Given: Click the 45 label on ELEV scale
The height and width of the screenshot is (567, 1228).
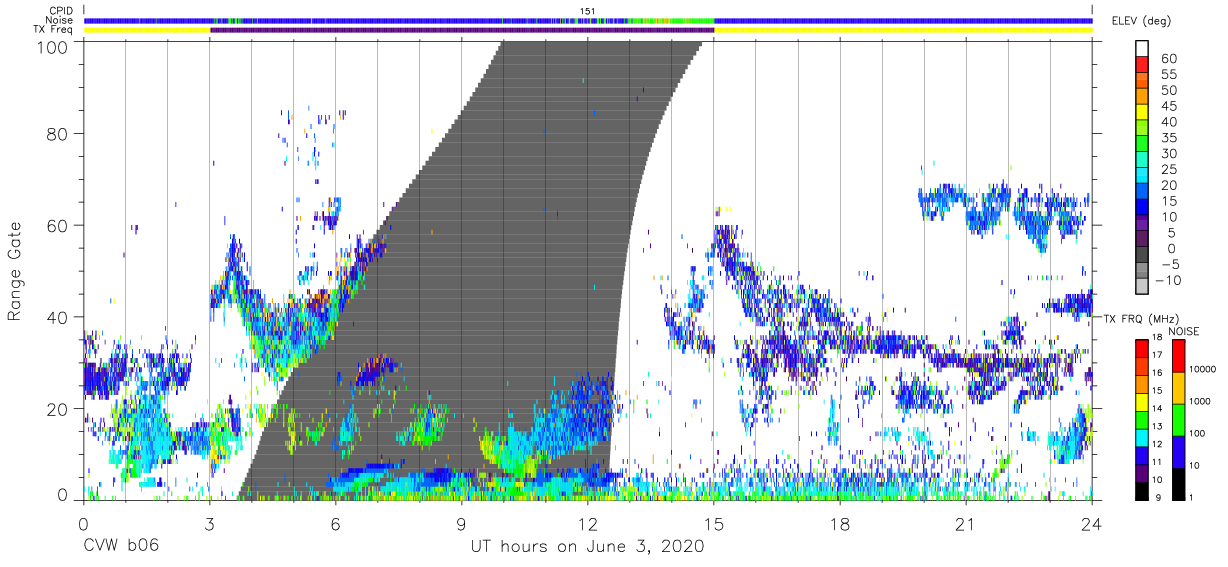Looking at the screenshot, I should point(1168,106).
